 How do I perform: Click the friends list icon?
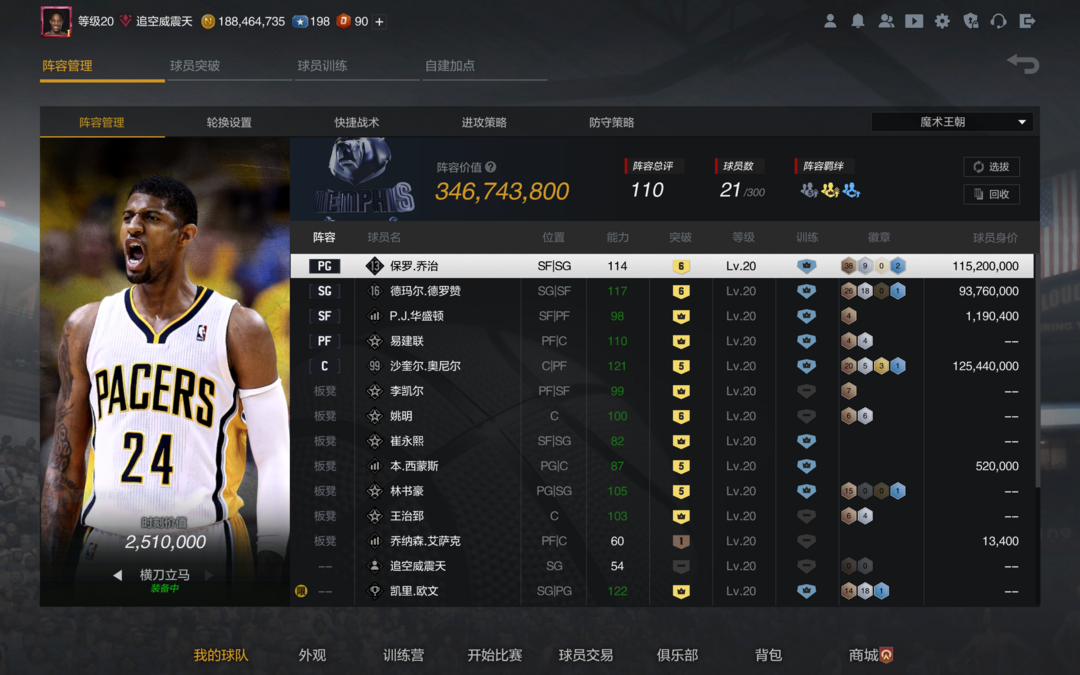pyautogui.click(x=886, y=21)
